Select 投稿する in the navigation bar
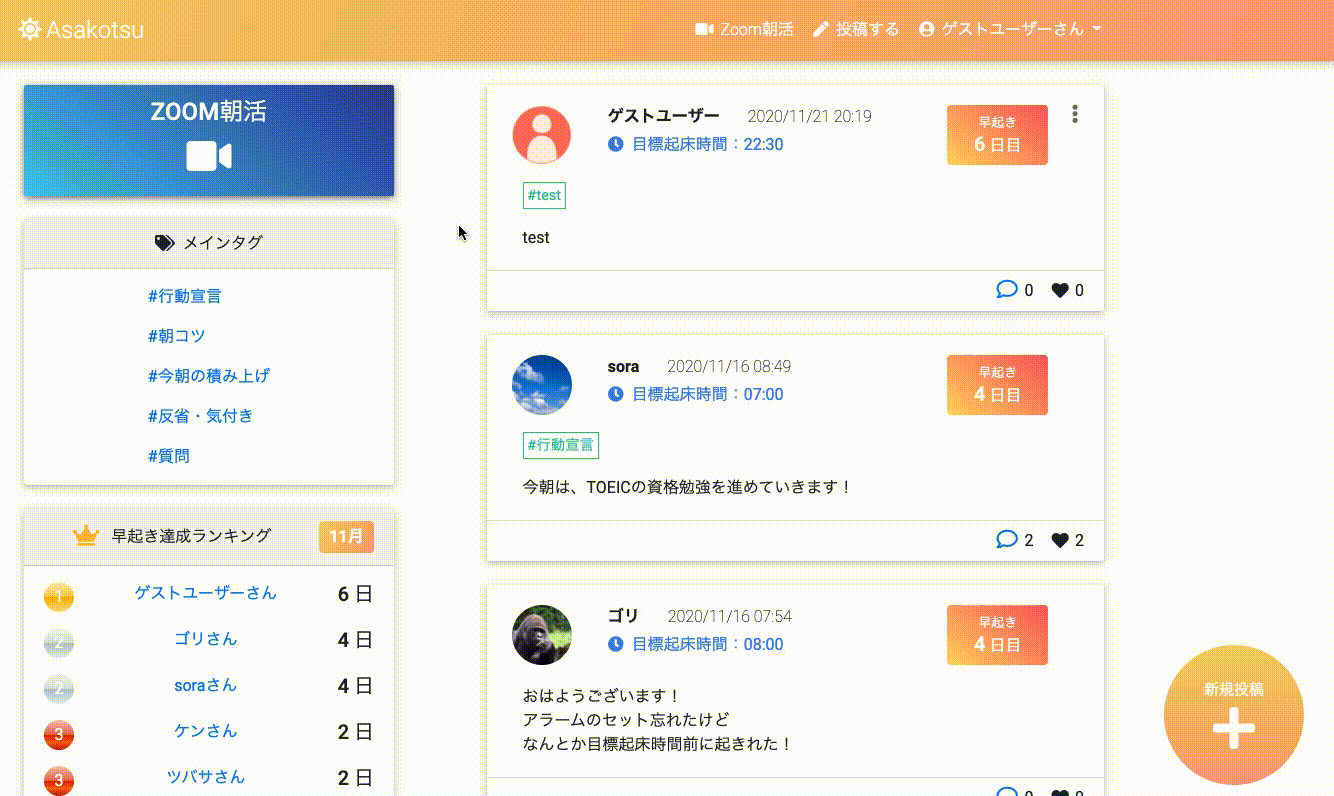The height and width of the screenshot is (796, 1334). [x=866, y=29]
